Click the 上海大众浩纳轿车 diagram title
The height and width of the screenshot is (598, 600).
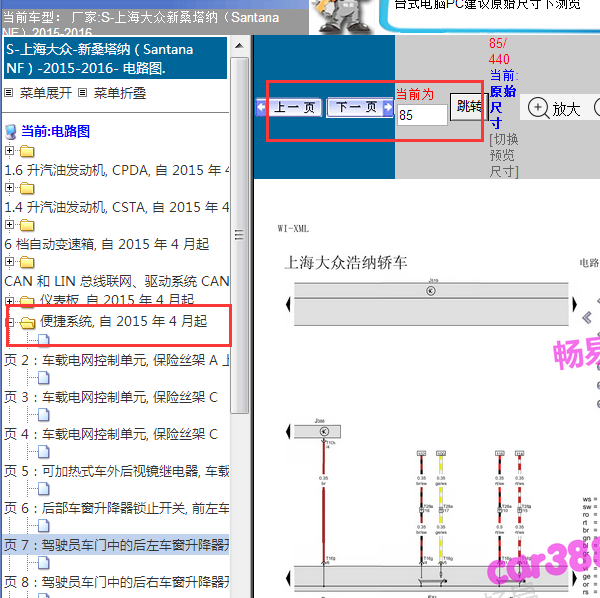click(x=346, y=263)
